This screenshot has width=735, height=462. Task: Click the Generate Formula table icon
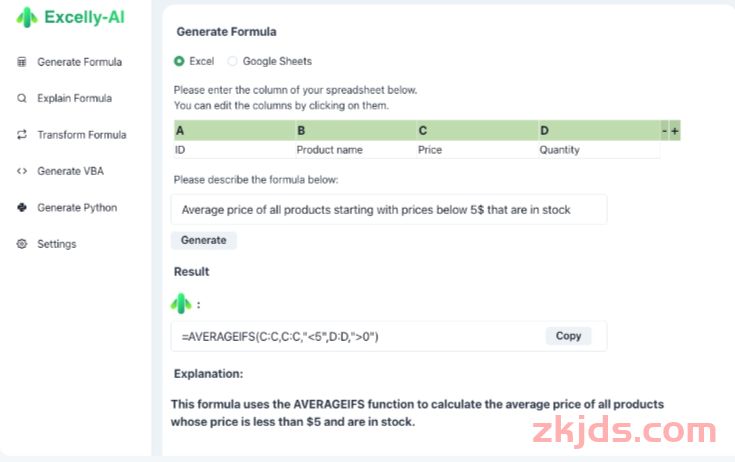(22, 62)
